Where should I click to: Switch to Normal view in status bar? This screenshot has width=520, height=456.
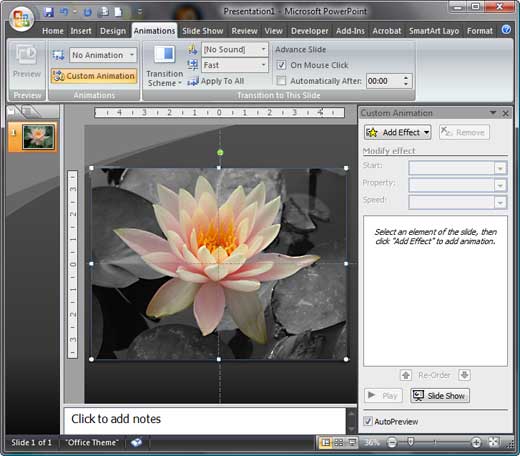pyautogui.click(x=325, y=443)
